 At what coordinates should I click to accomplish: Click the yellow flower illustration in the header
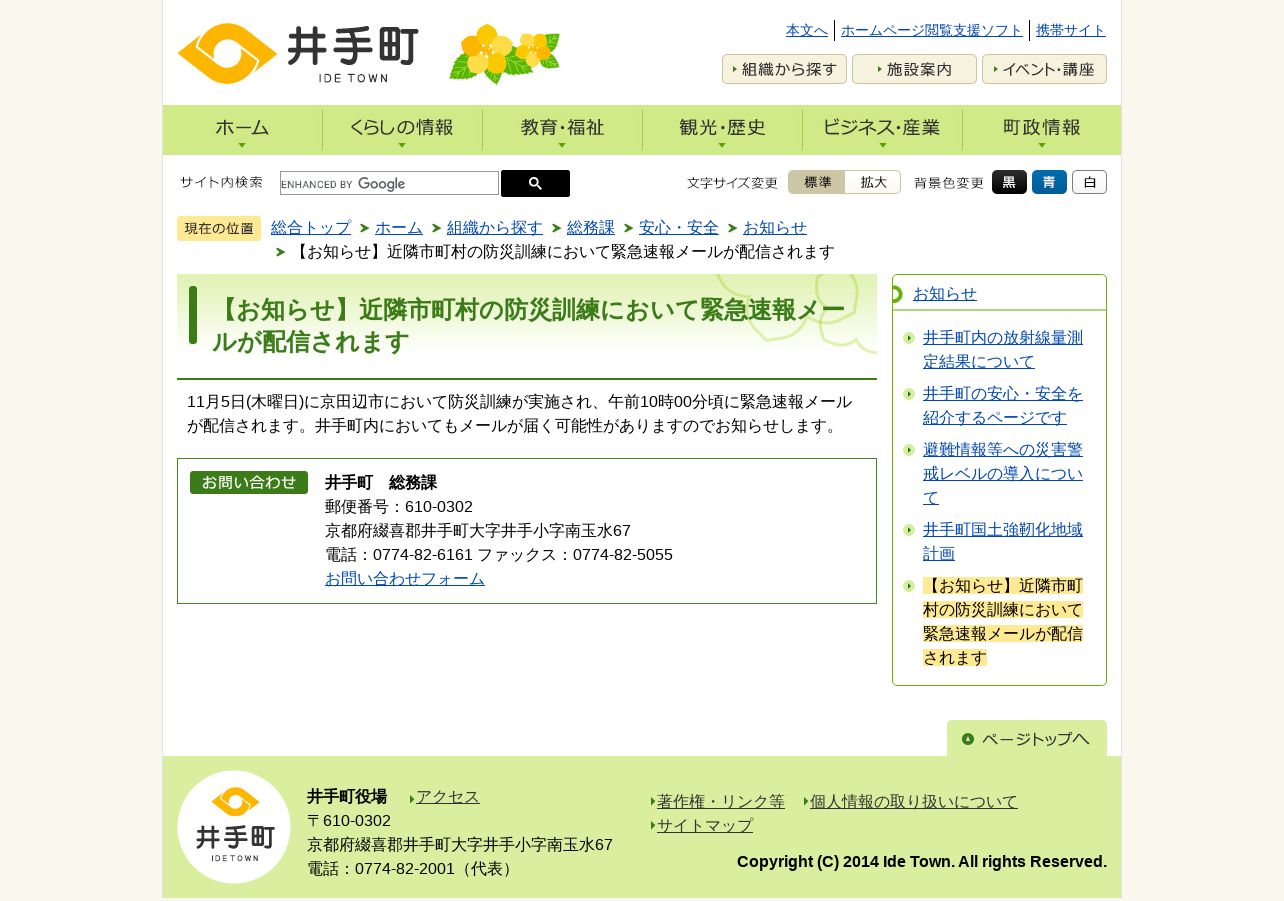[x=504, y=54]
